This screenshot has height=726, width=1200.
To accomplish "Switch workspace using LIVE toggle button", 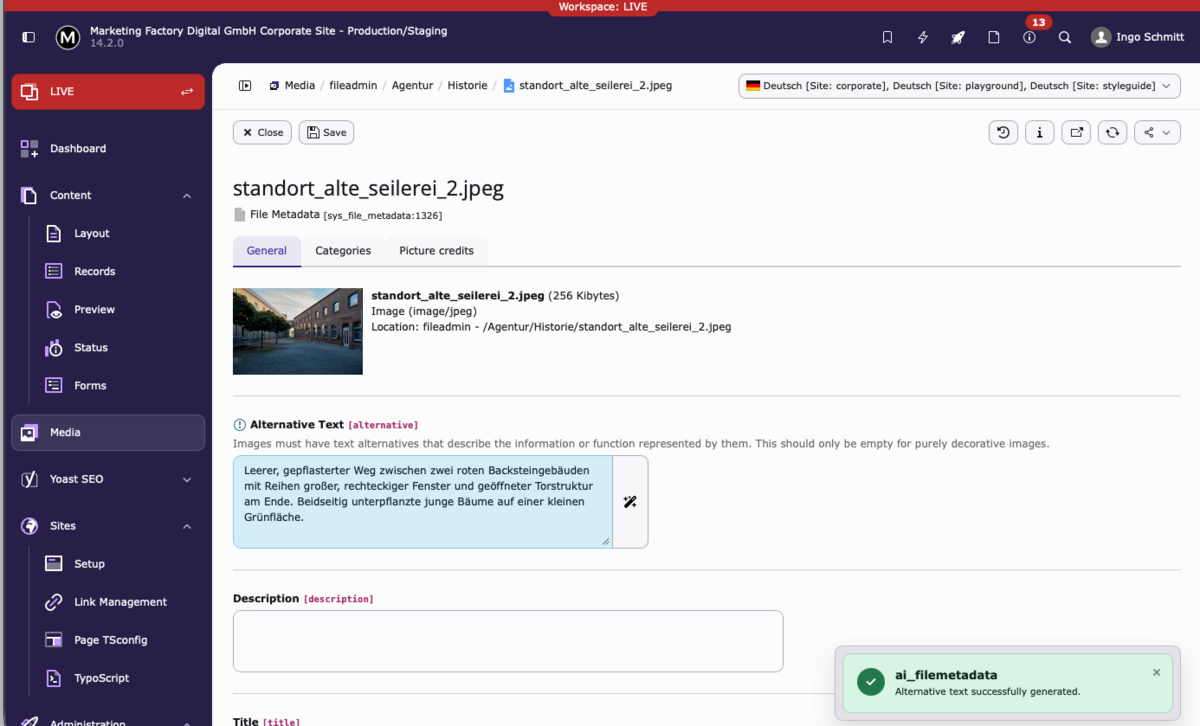I will [186, 92].
